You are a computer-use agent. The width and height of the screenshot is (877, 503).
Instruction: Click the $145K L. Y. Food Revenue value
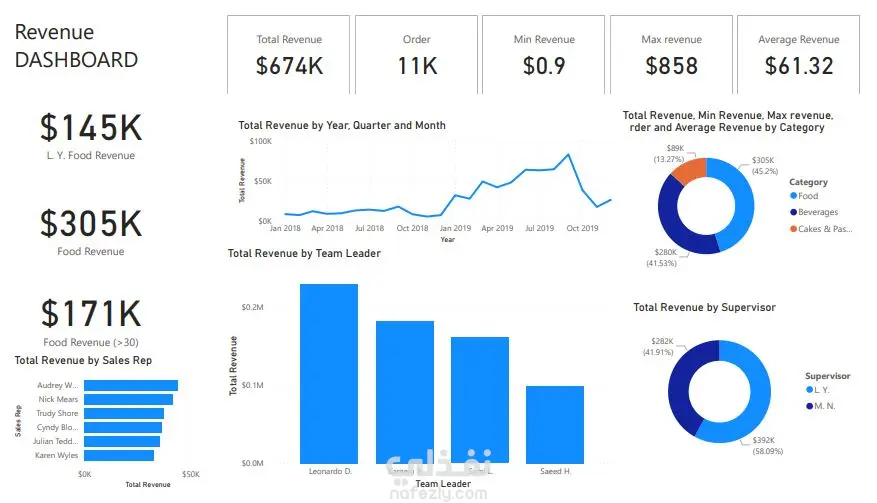pos(91,128)
